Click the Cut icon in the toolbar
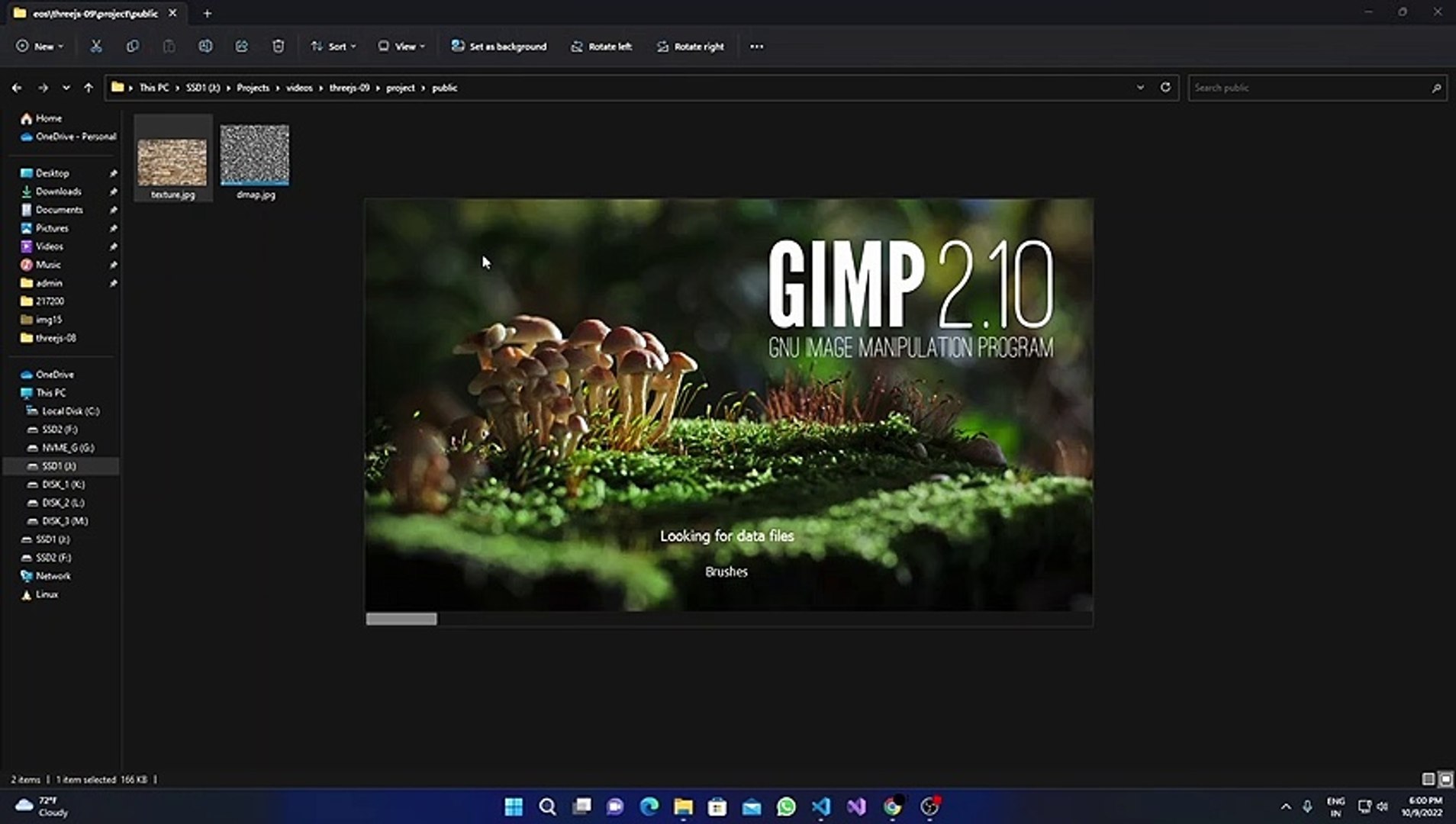1456x824 pixels. pos(96,47)
